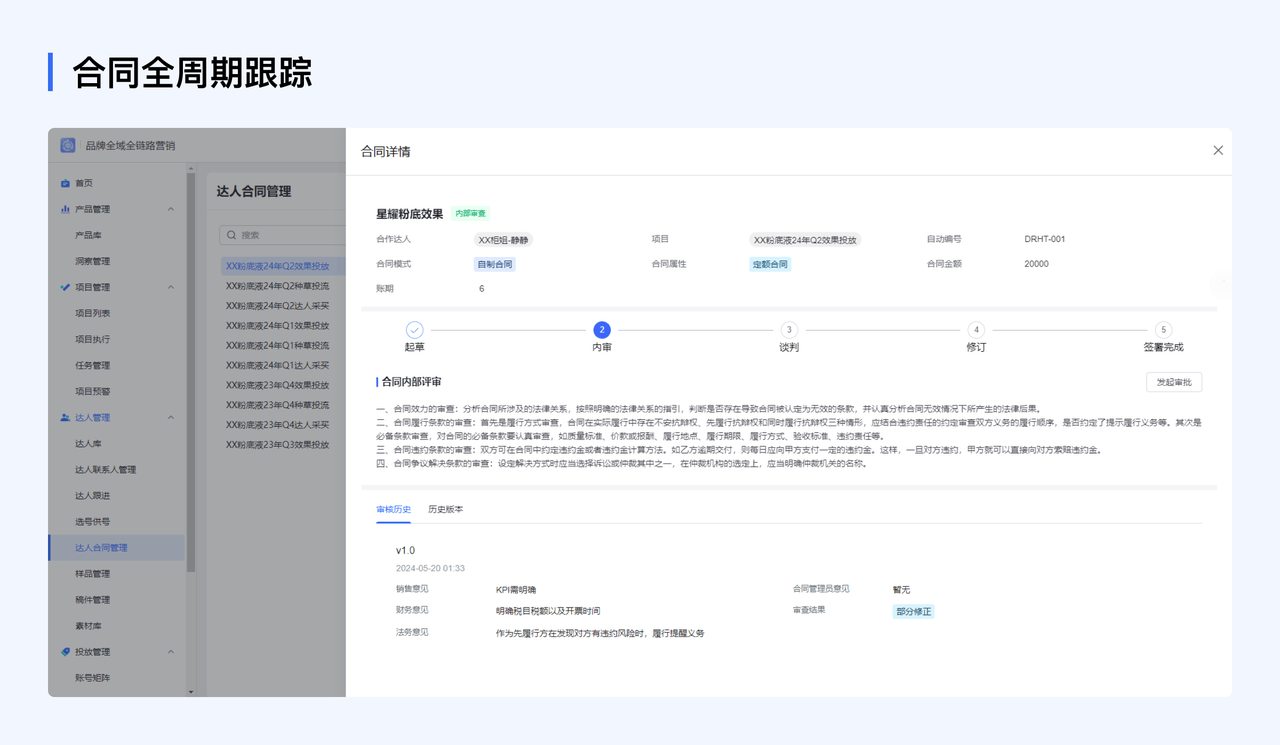Click the timestamp 2024-05-20 01:33

click(430, 568)
